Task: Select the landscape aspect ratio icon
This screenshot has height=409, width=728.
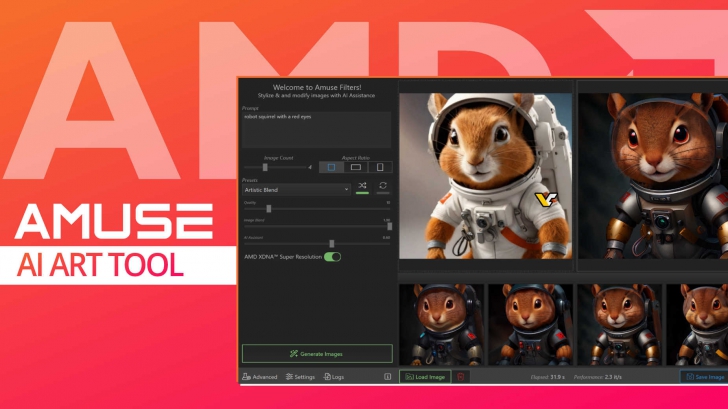Action: pyautogui.click(x=356, y=167)
